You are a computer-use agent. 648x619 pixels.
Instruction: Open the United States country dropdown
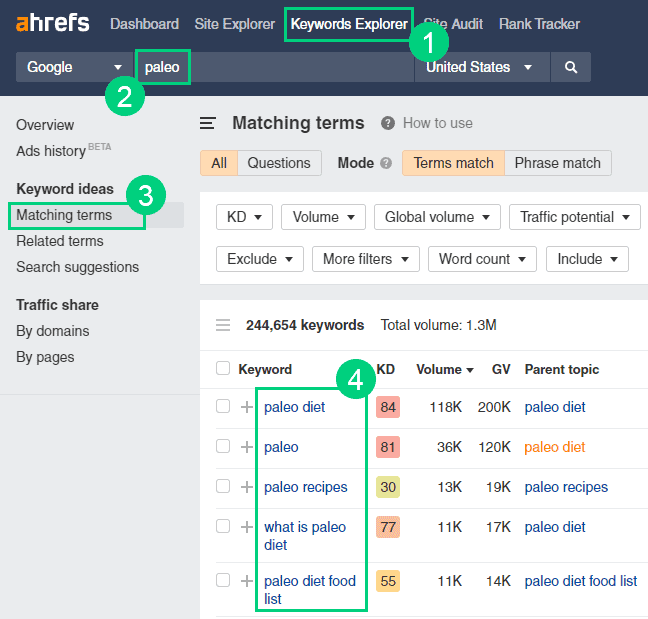coord(482,67)
